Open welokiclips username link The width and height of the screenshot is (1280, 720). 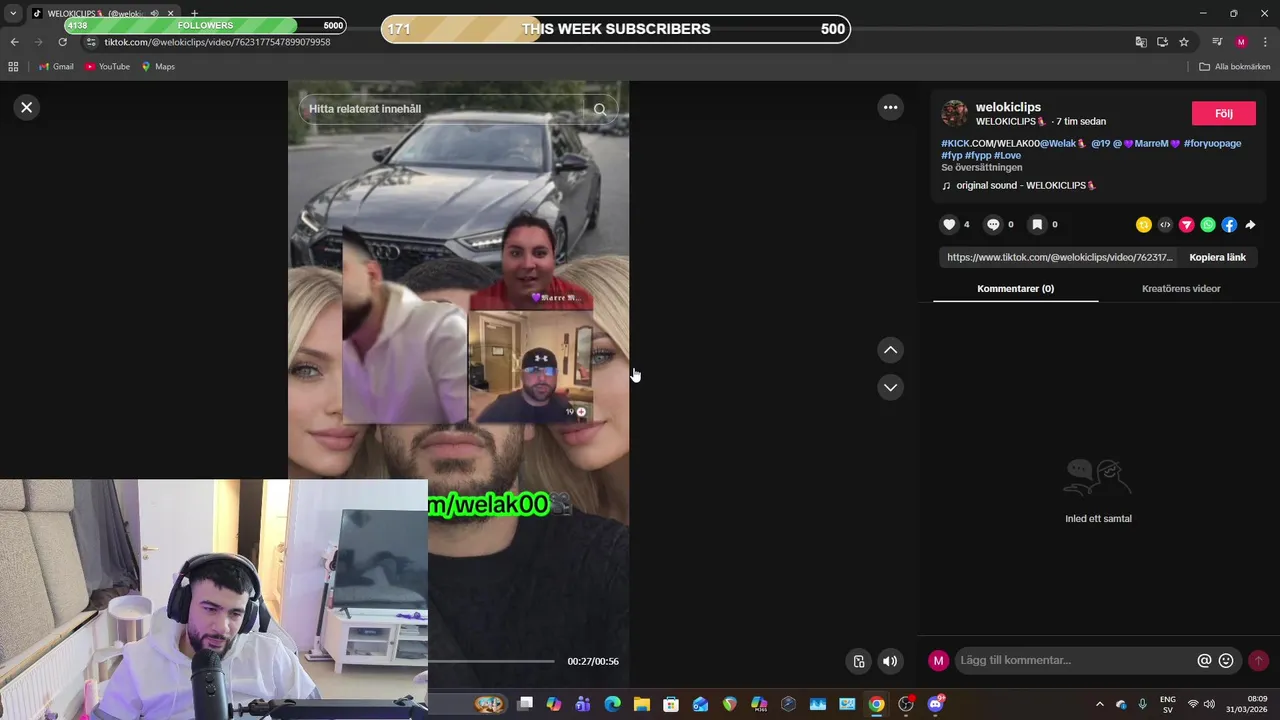(1008, 107)
